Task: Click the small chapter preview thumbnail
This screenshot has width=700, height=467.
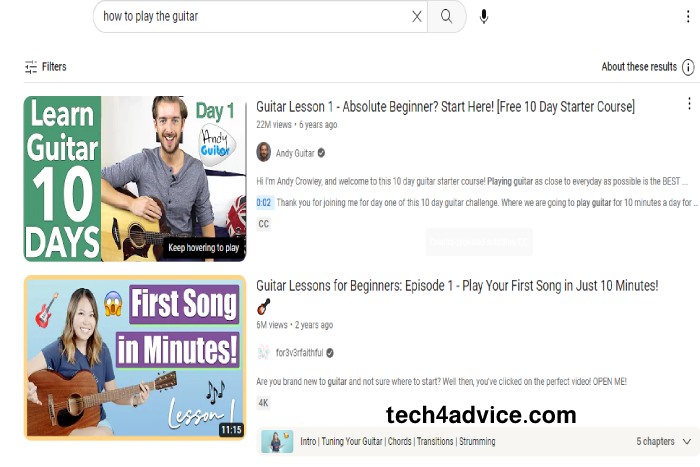Action: click(277, 442)
